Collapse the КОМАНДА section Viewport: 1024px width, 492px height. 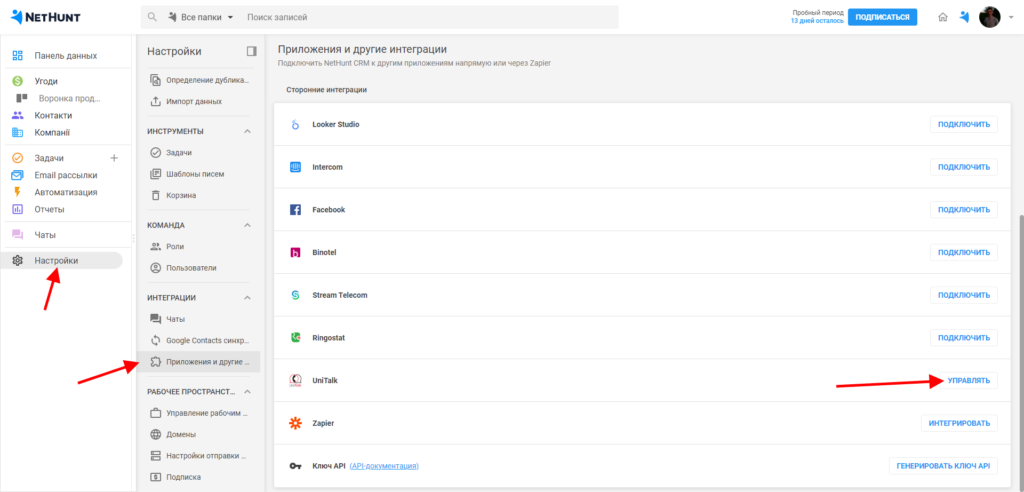[248, 225]
